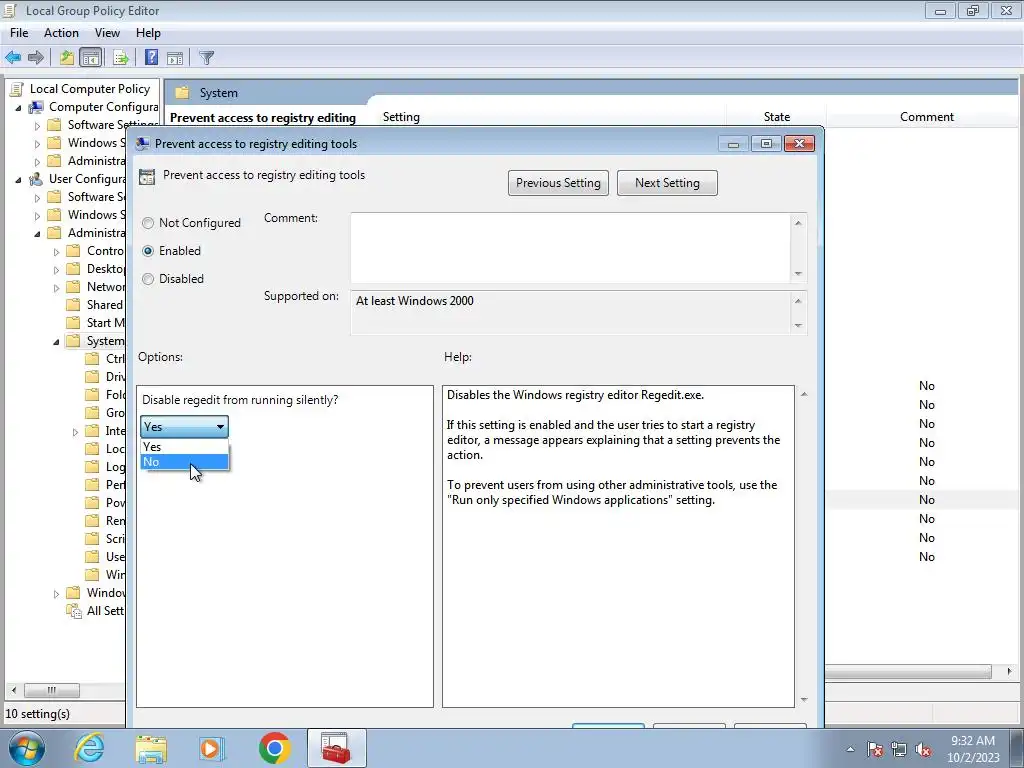Image resolution: width=1024 pixels, height=768 pixels.
Task: Click the Up One Level toolbar icon
Action: click(67, 57)
